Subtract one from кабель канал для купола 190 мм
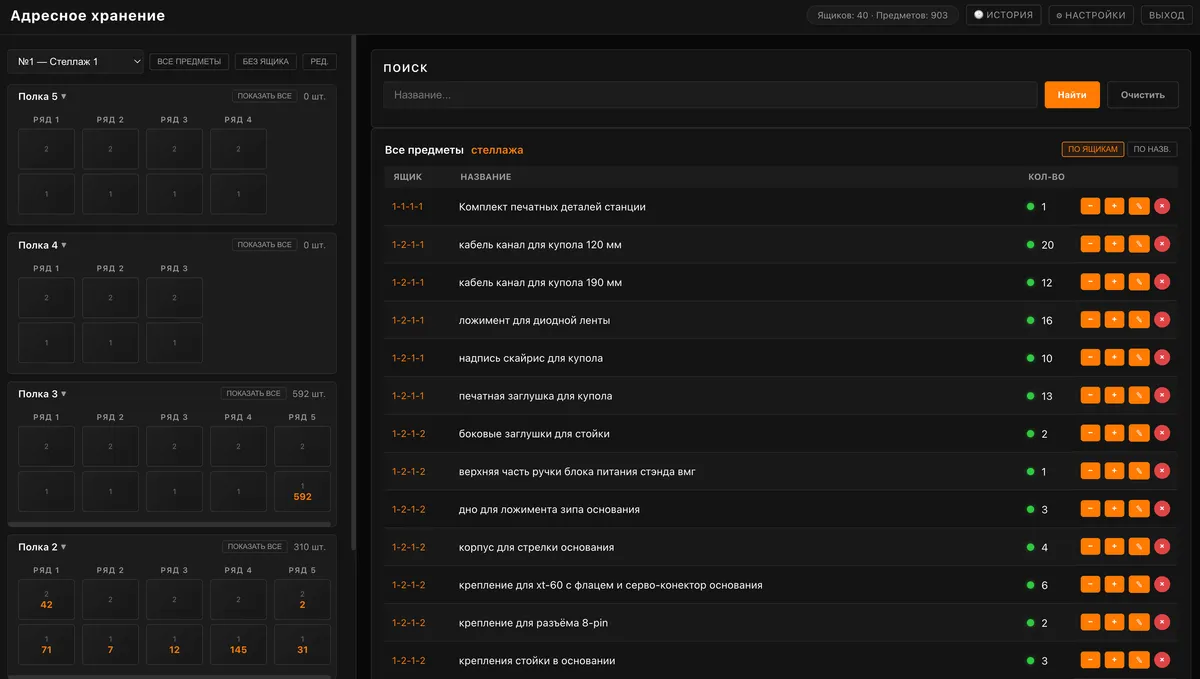This screenshot has width=1200, height=679. (x=1090, y=282)
